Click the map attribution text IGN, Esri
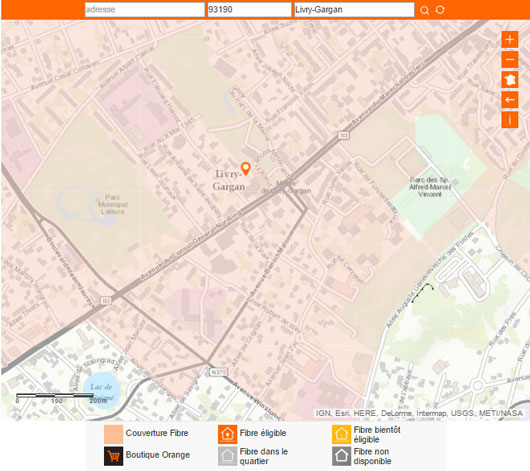530x471 pixels. [x=419, y=413]
